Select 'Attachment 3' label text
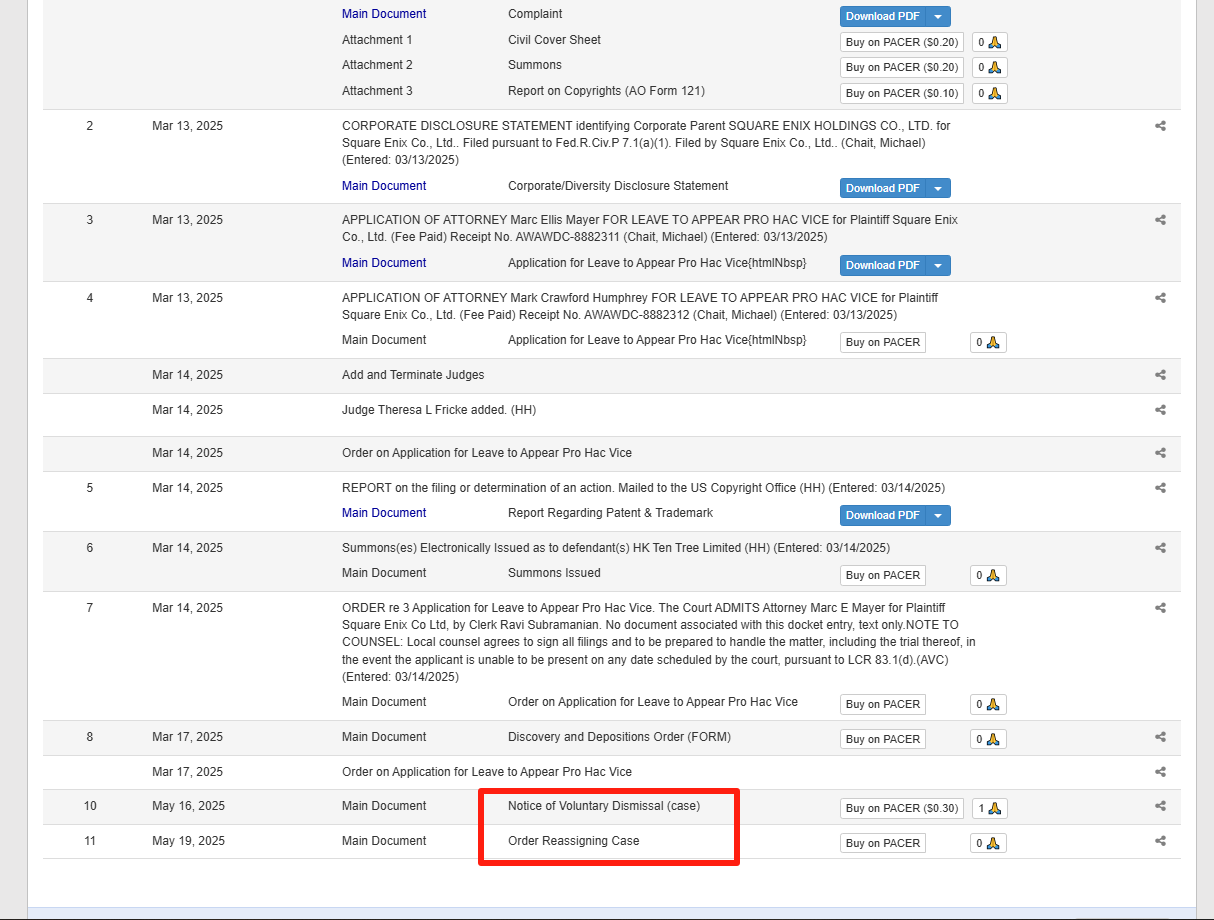 click(377, 91)
